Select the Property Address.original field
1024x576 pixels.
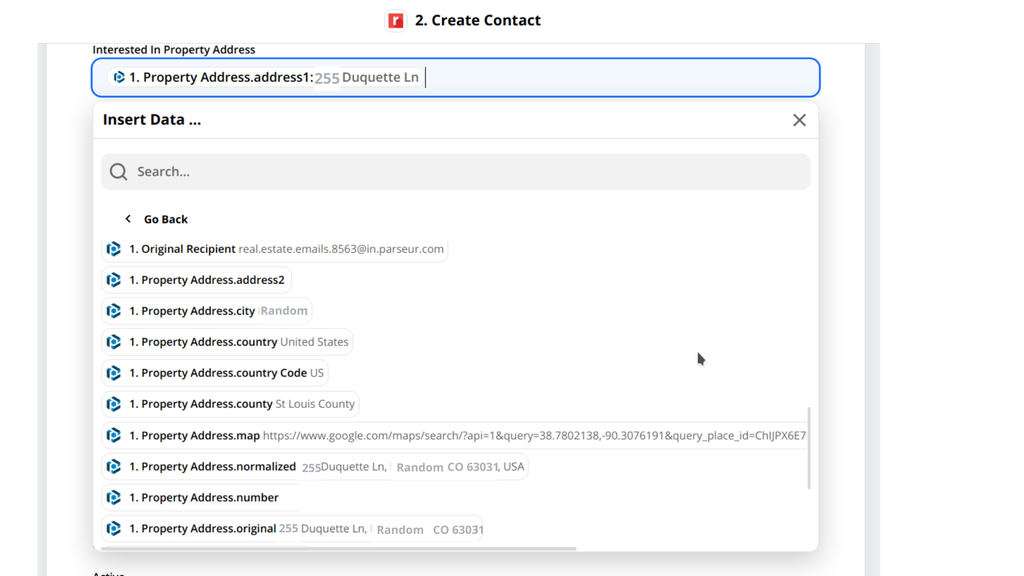(295, 528)
